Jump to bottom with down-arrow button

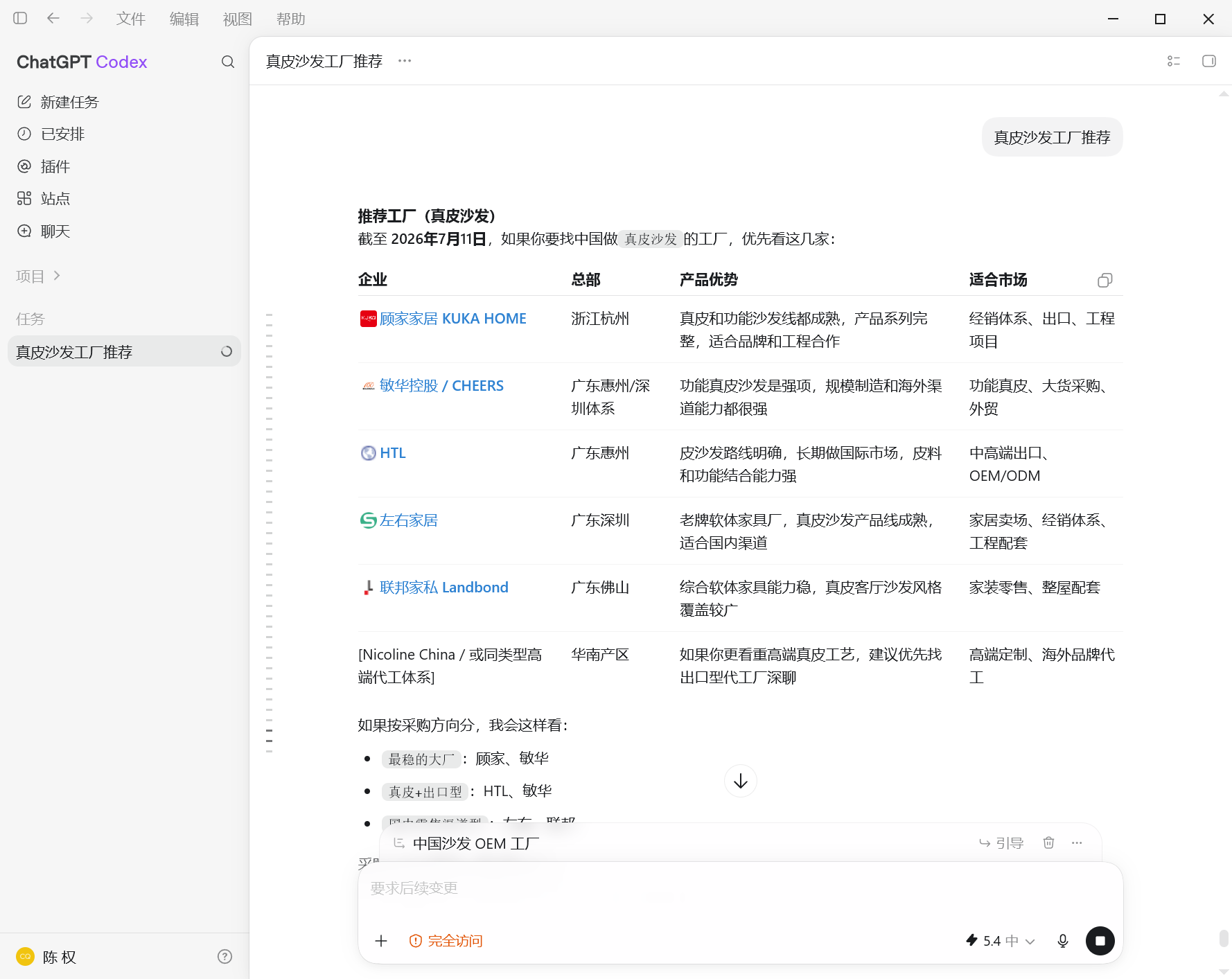click(x=741, y=781)
